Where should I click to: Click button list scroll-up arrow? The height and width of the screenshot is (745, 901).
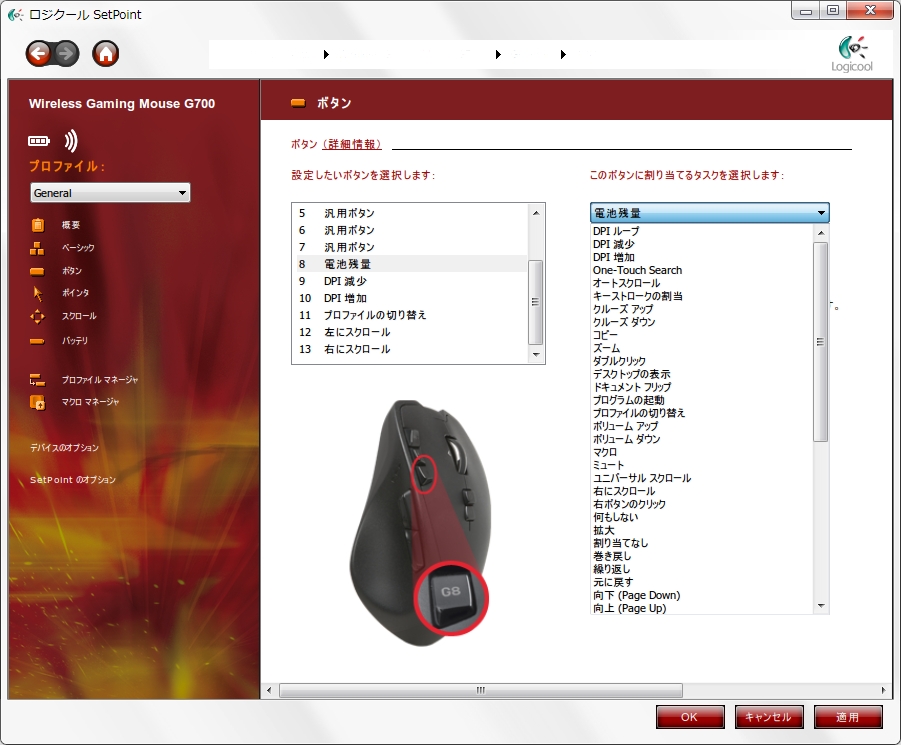[x=536, y=213]
